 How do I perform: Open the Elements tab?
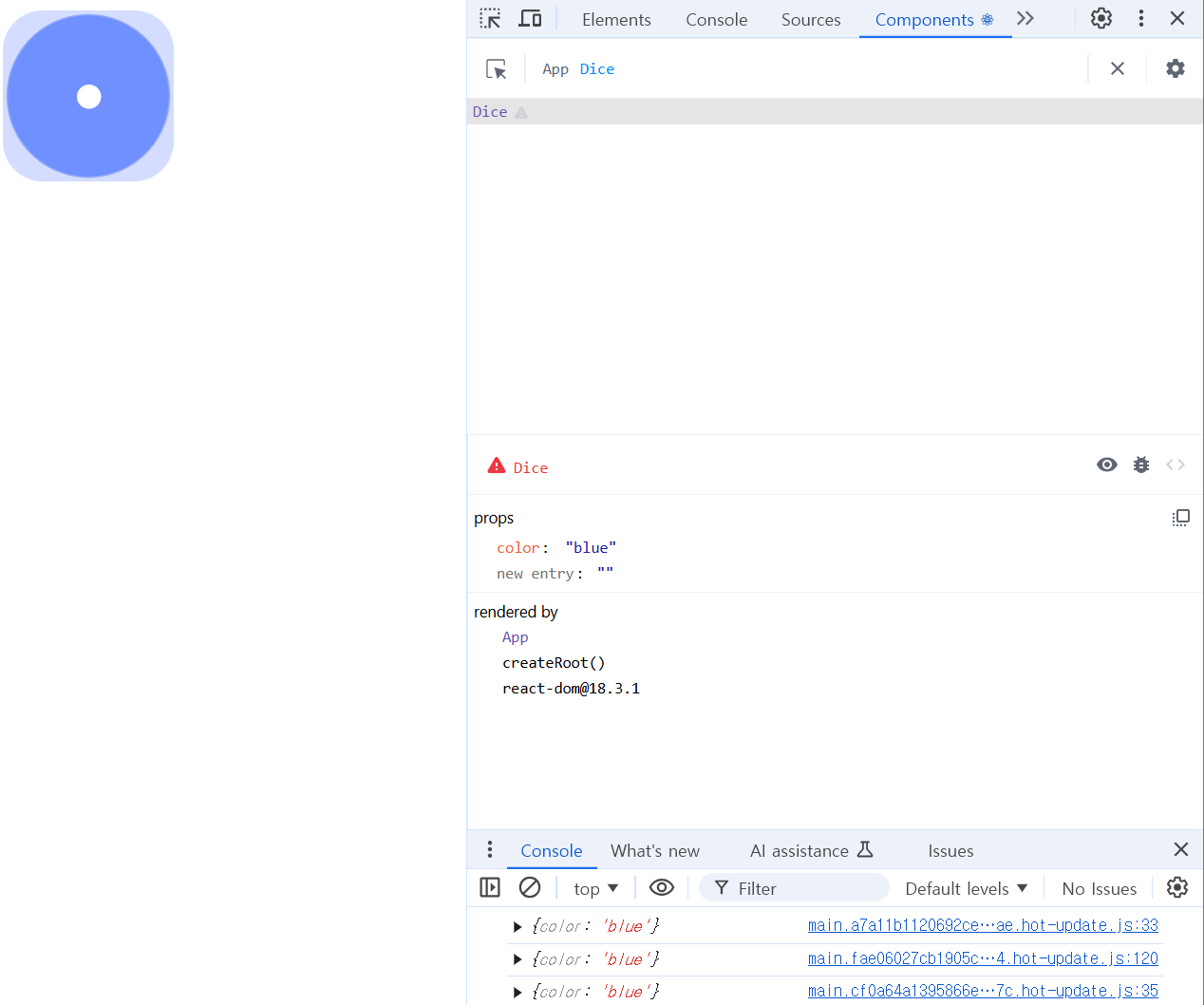(616, 20)
